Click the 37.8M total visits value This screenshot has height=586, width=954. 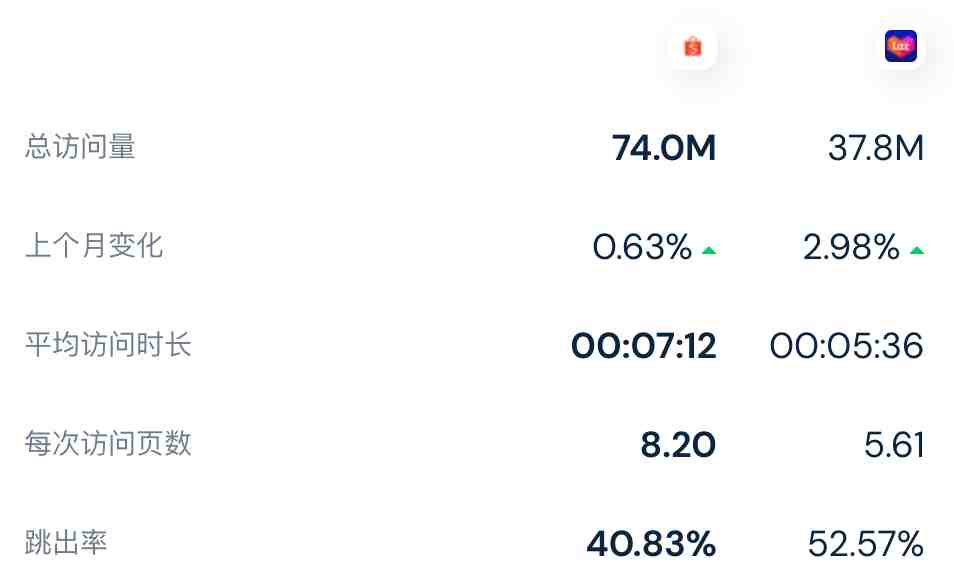click(x=876, y=148)
